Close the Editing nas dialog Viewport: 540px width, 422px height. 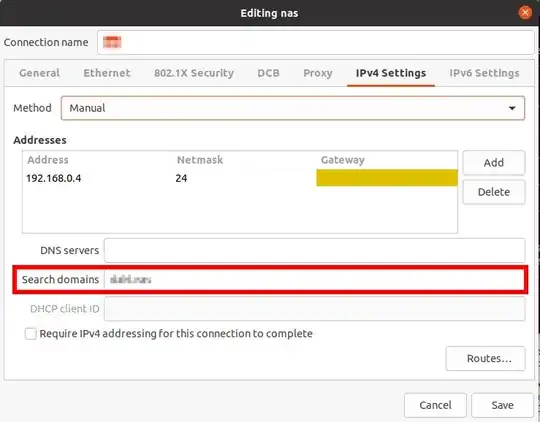(x=525, y=13)
